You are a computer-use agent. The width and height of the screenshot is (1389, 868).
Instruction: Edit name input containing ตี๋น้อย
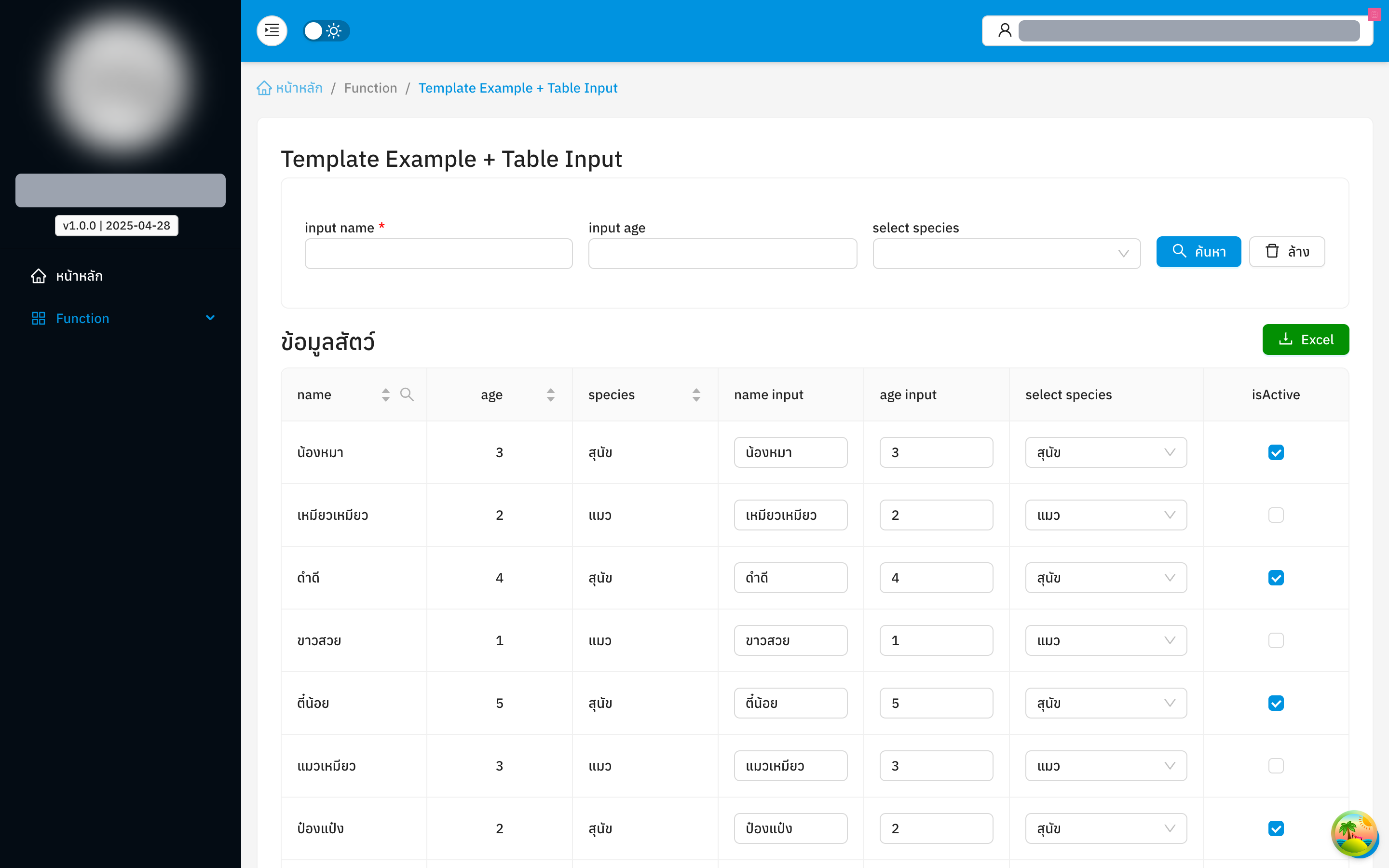[790, 703]
